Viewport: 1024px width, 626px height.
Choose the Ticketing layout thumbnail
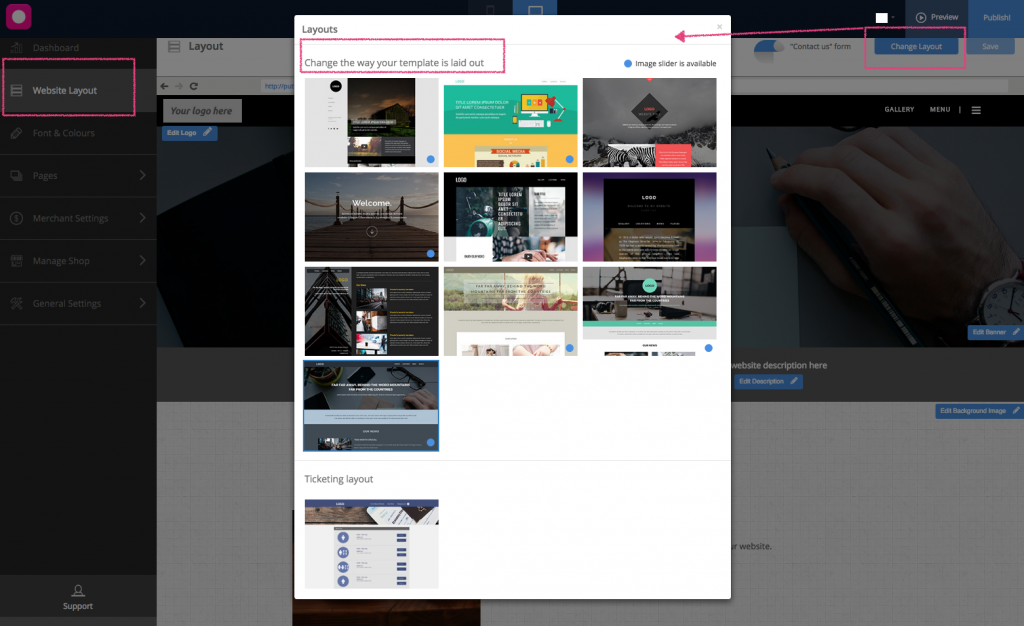371,543
